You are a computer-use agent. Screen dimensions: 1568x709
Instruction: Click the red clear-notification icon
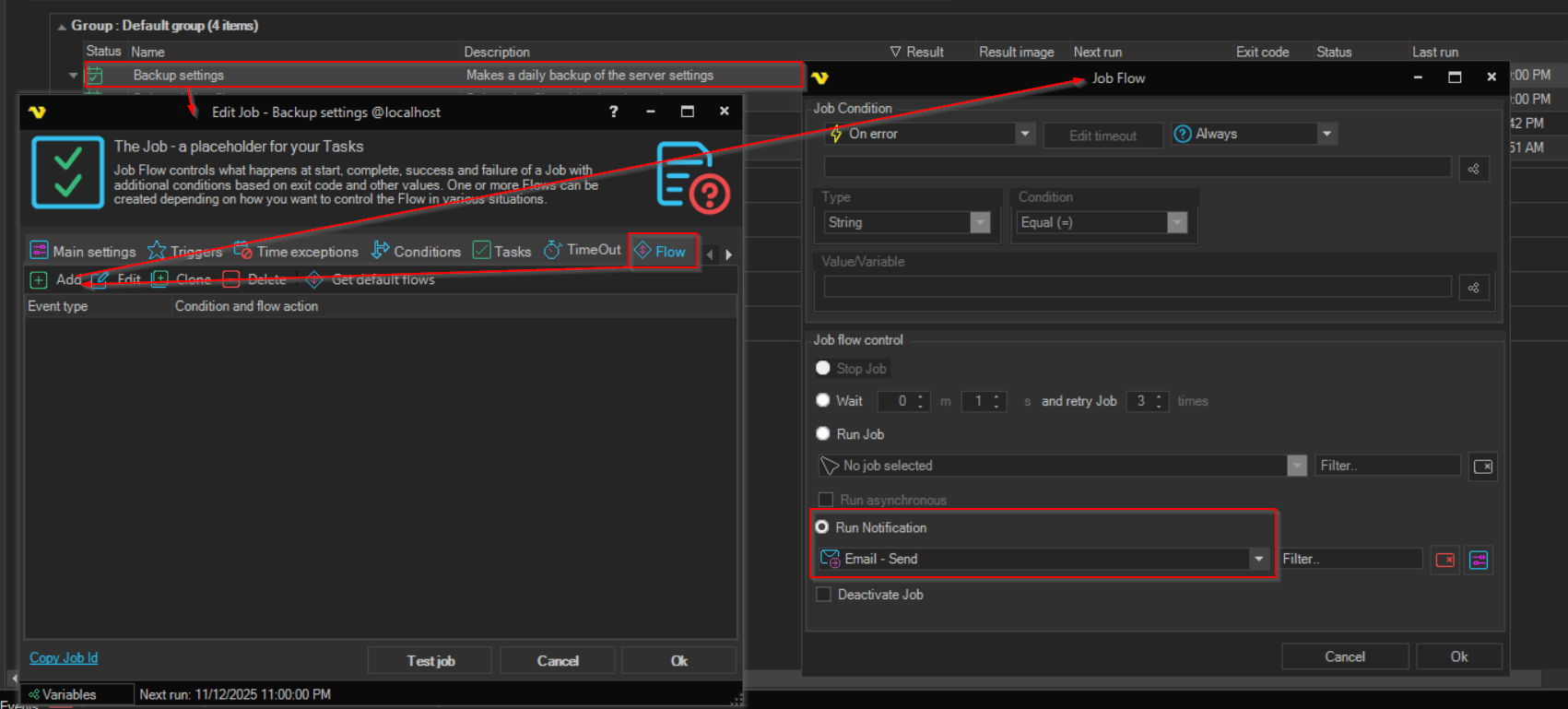tap(1444, 560)
